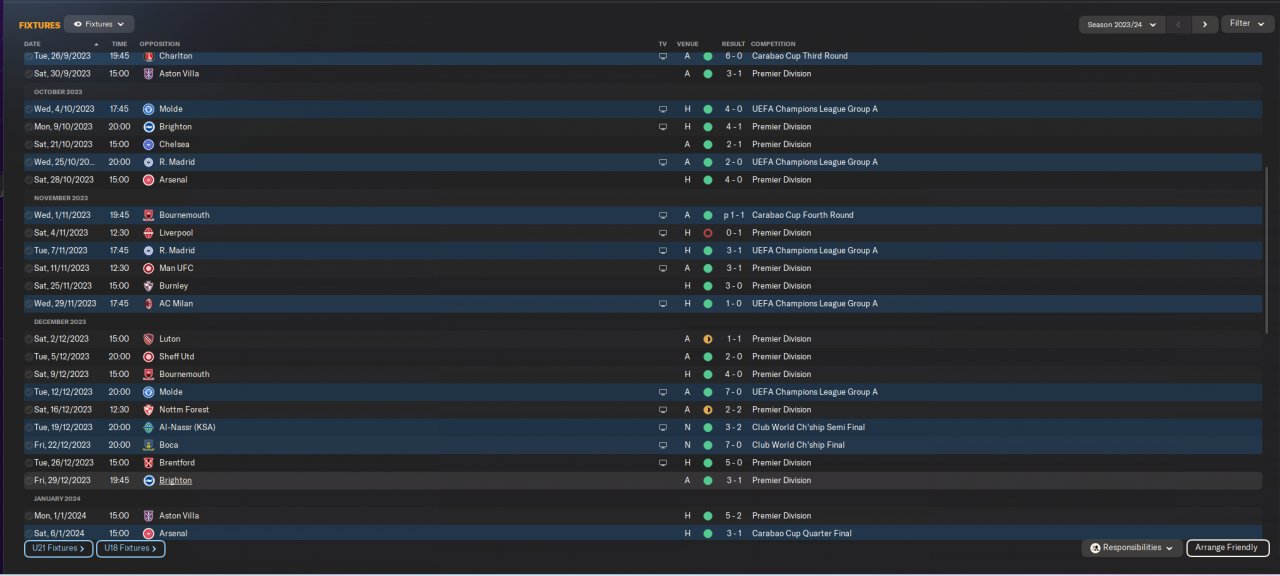Screen dimensions: 1280x576
Task: Click the Arsenal crest on 28/10/2023 row
Action: point(148,180)
